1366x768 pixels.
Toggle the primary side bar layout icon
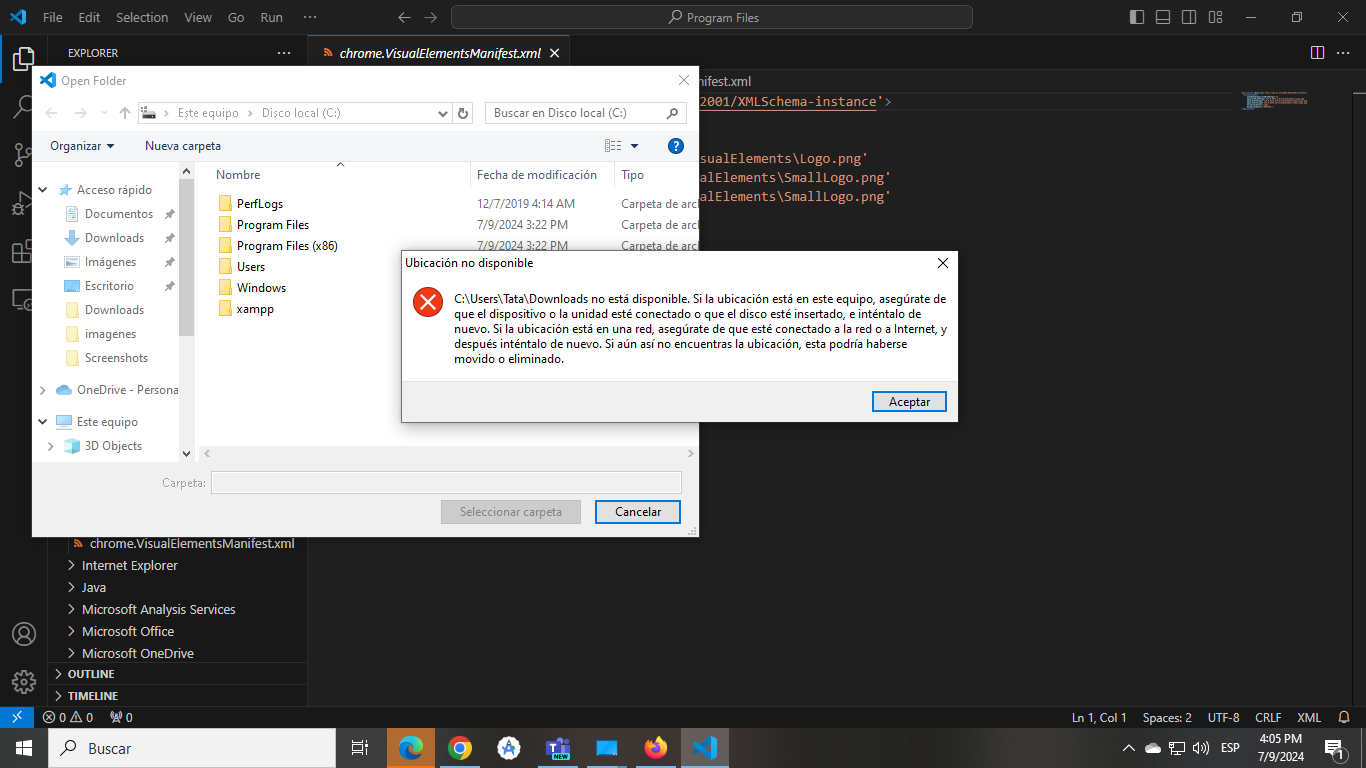(x=1137, y=17)
